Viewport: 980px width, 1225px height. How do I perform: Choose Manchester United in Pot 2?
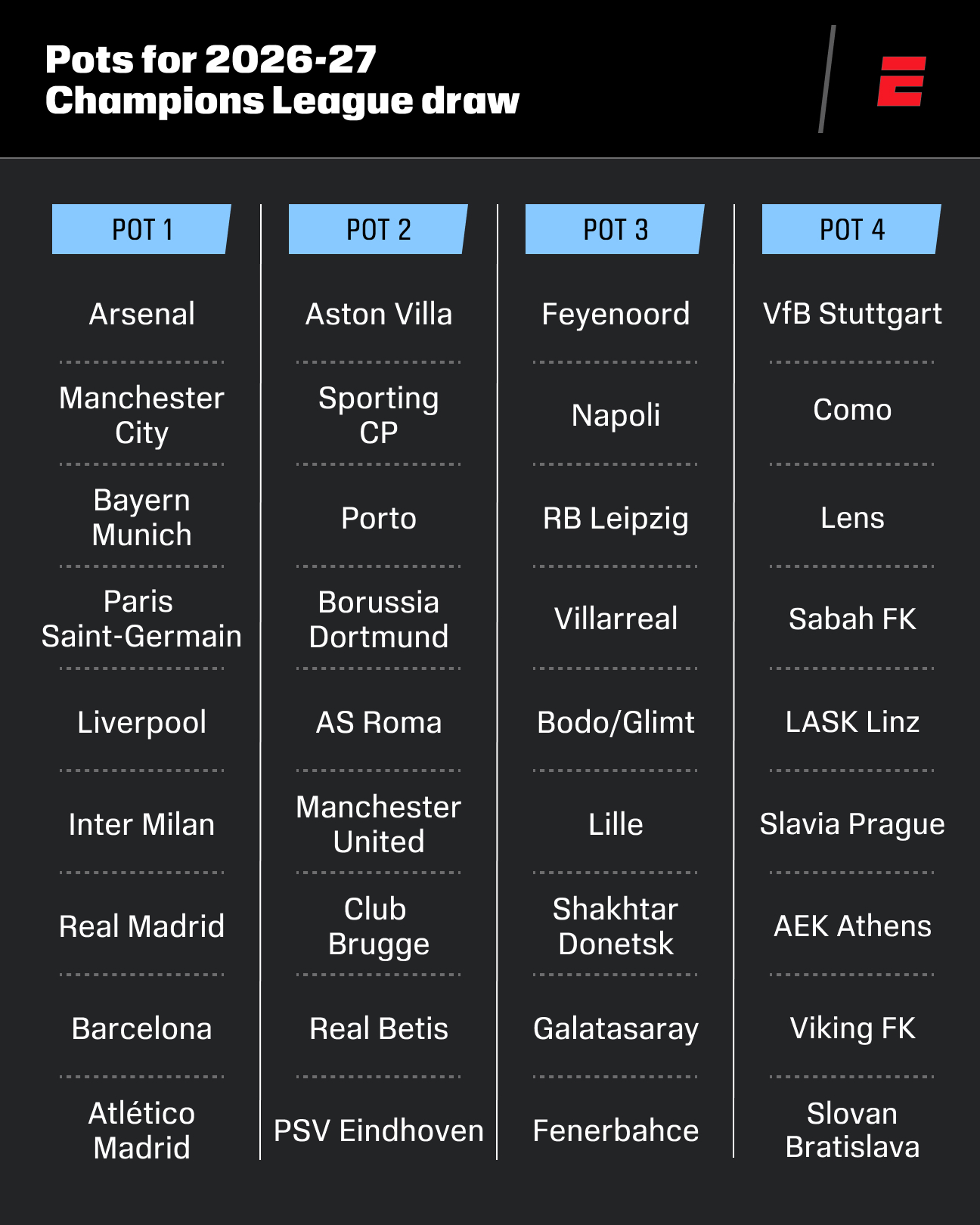point(379,824)
